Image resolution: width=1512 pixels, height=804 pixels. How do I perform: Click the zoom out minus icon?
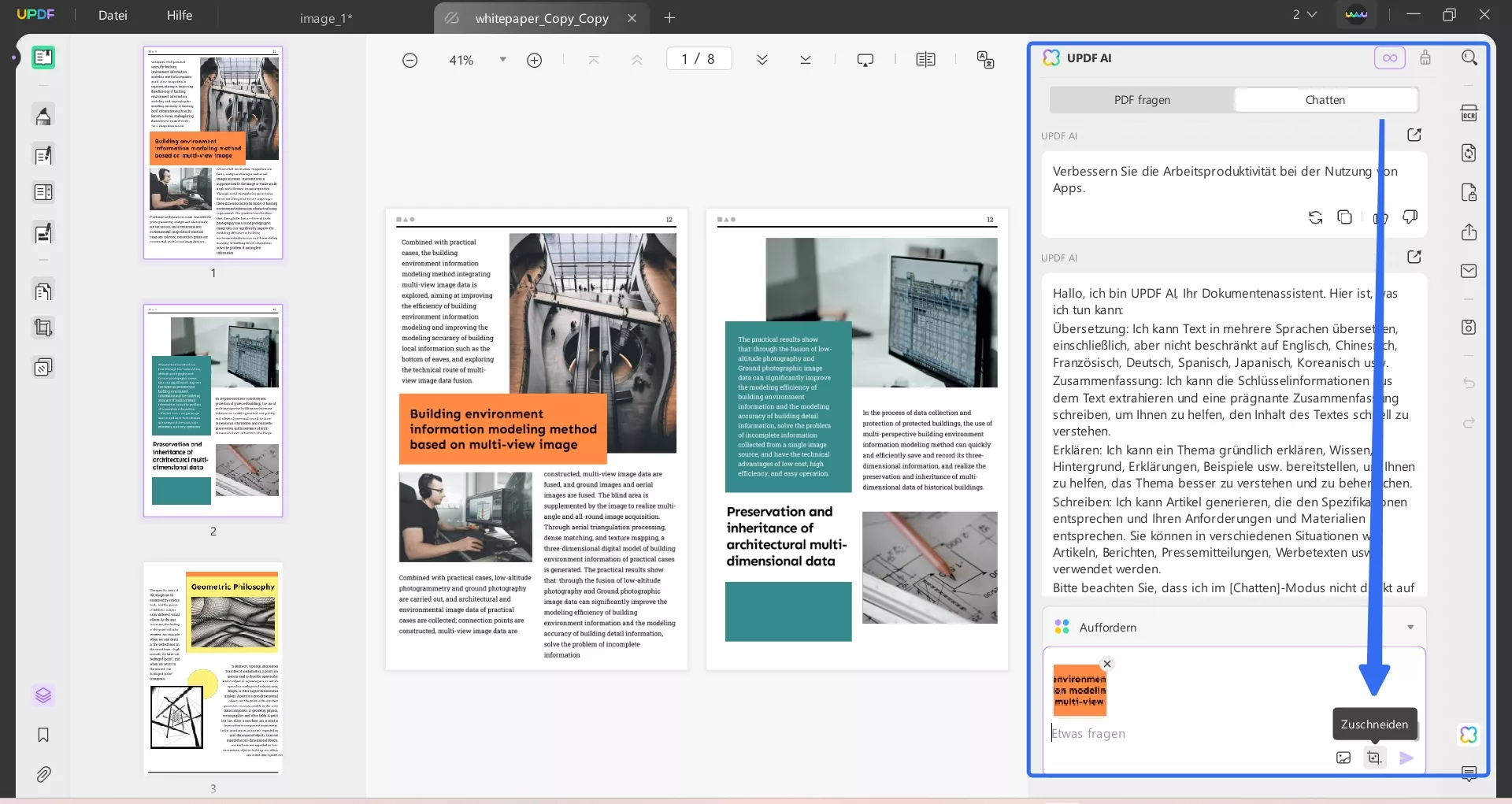click(x=409, y=60)
